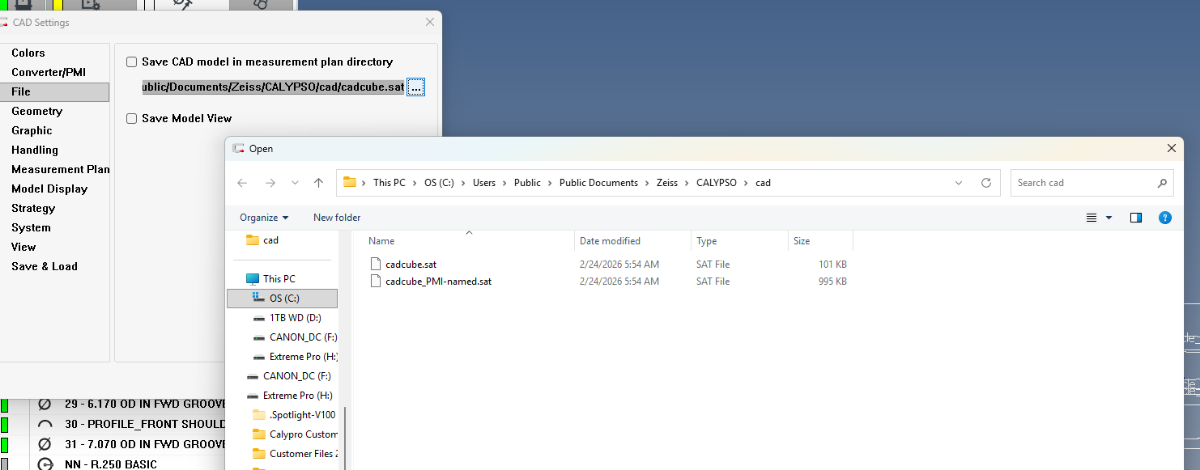Click the Refresh icon in address bar

click(x=986, y=183)
